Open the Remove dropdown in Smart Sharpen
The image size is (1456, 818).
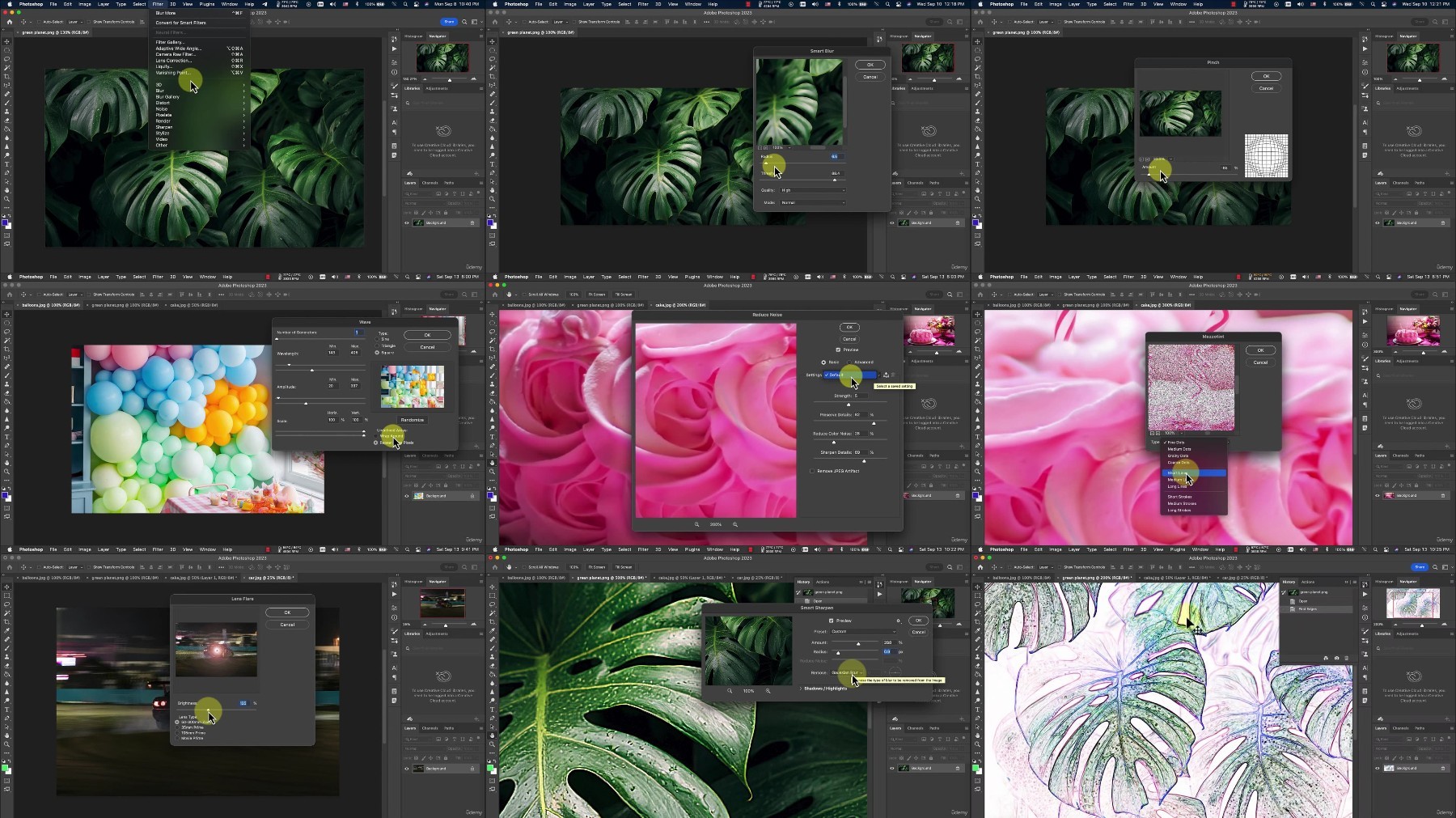click(848, 672)
